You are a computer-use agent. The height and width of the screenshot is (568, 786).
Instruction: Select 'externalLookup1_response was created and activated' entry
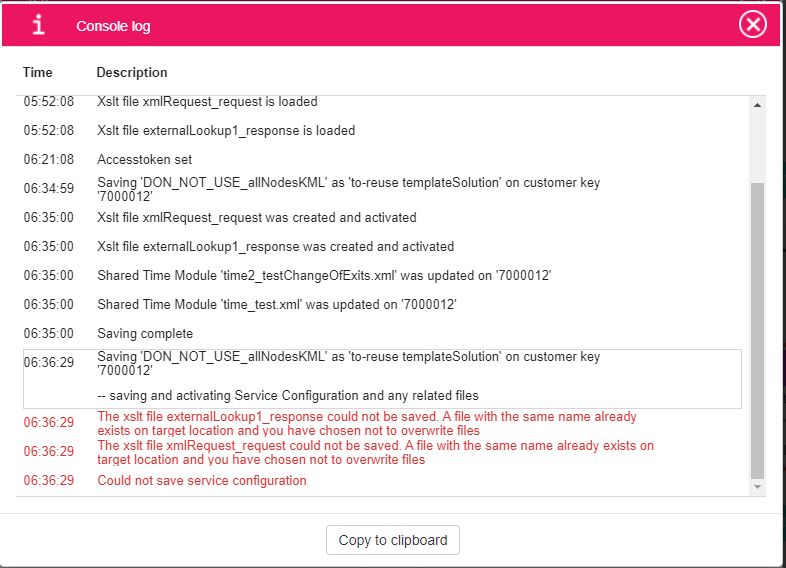coord(275,246)
